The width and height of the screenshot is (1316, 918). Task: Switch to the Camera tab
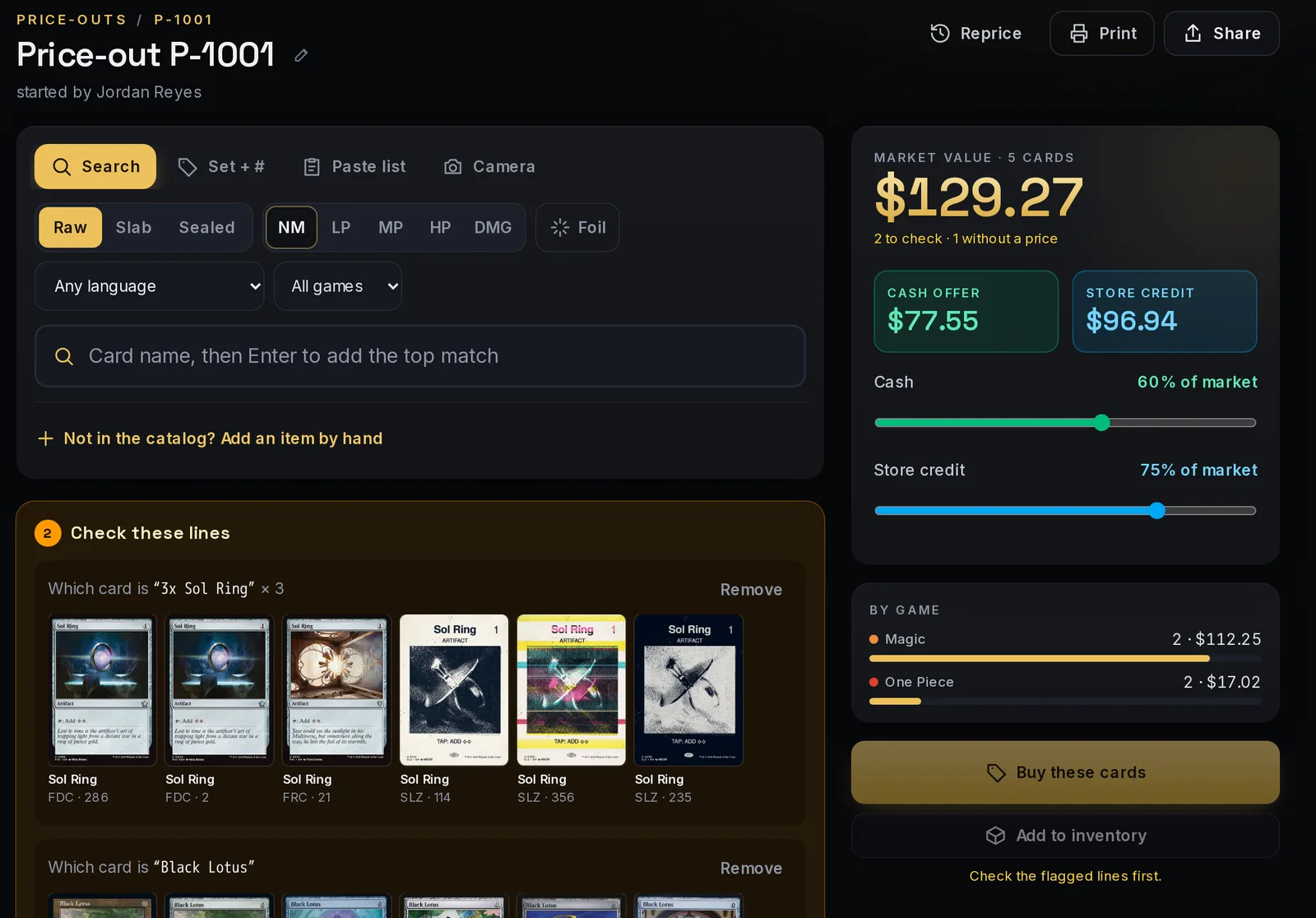(x=489, y=166)
